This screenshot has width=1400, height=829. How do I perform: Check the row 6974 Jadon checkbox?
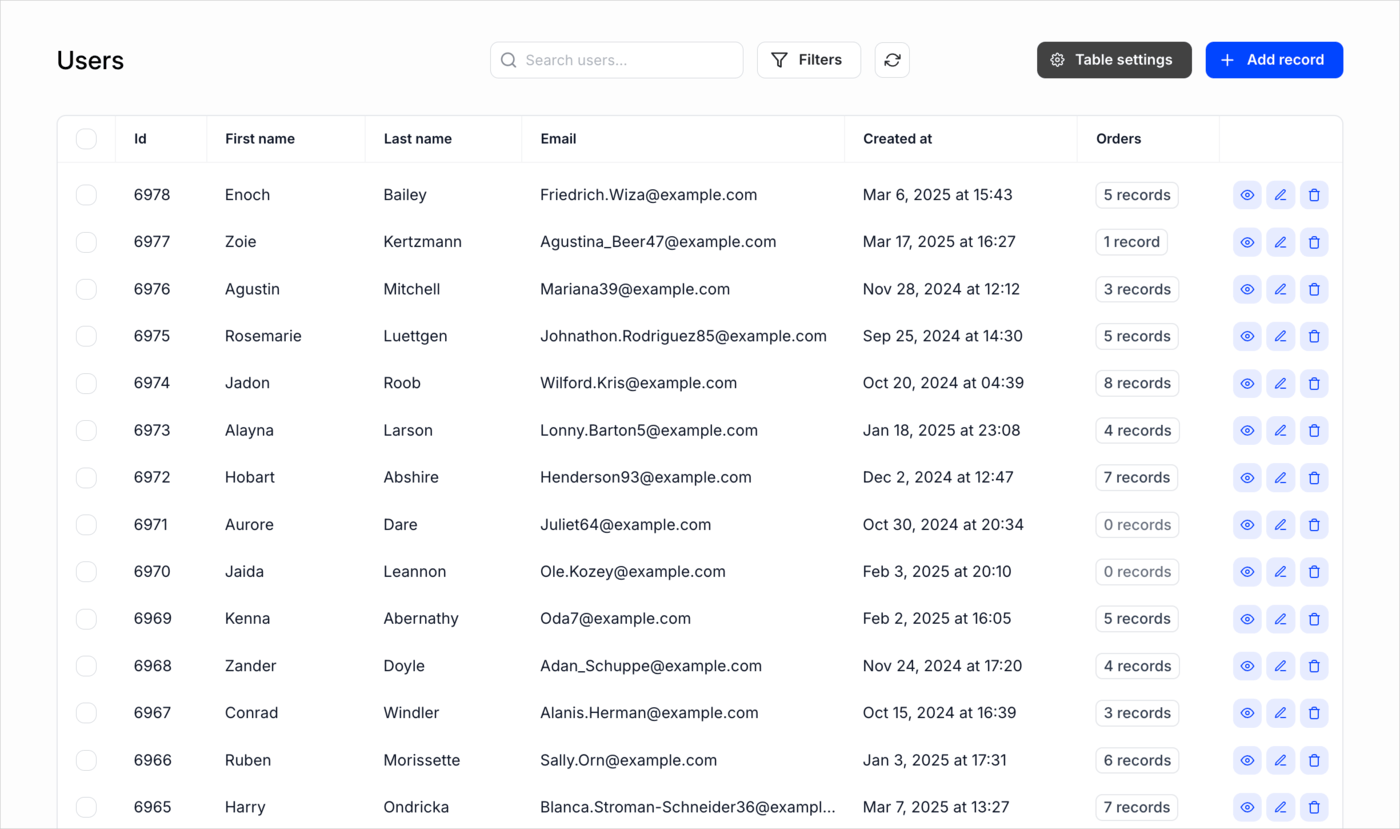tap(87, 383)
